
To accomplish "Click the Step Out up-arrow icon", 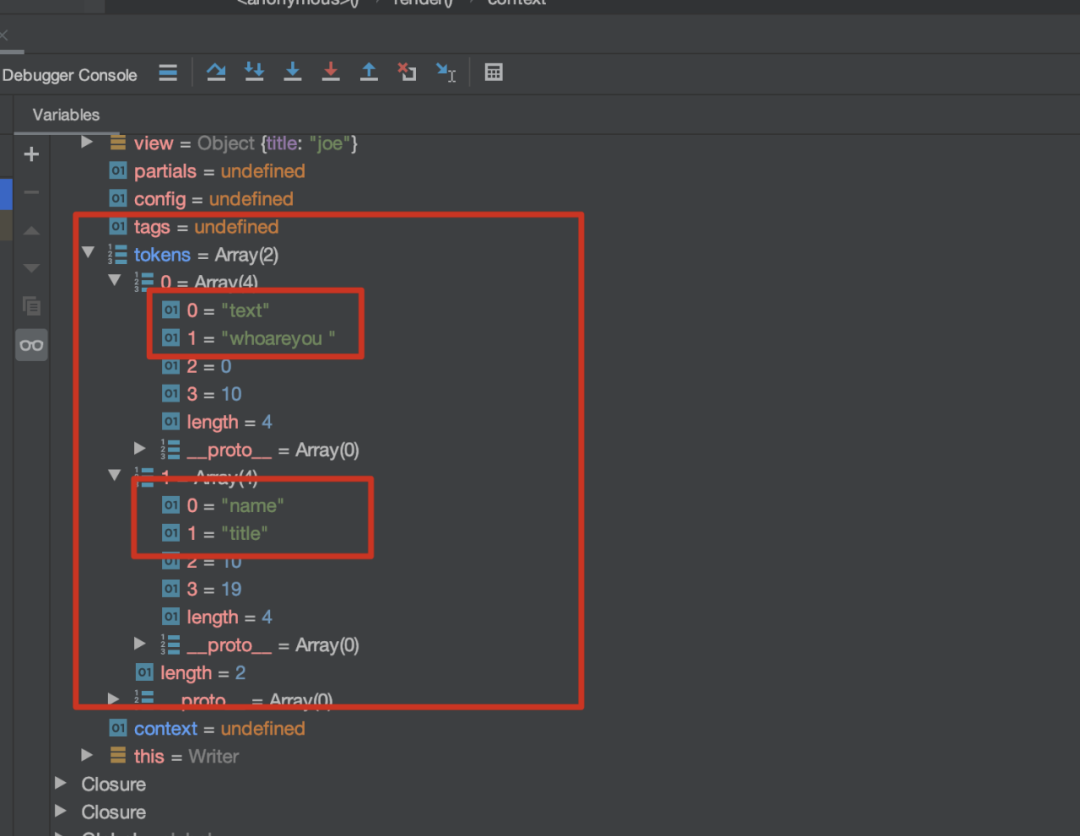I will (369, 73).
